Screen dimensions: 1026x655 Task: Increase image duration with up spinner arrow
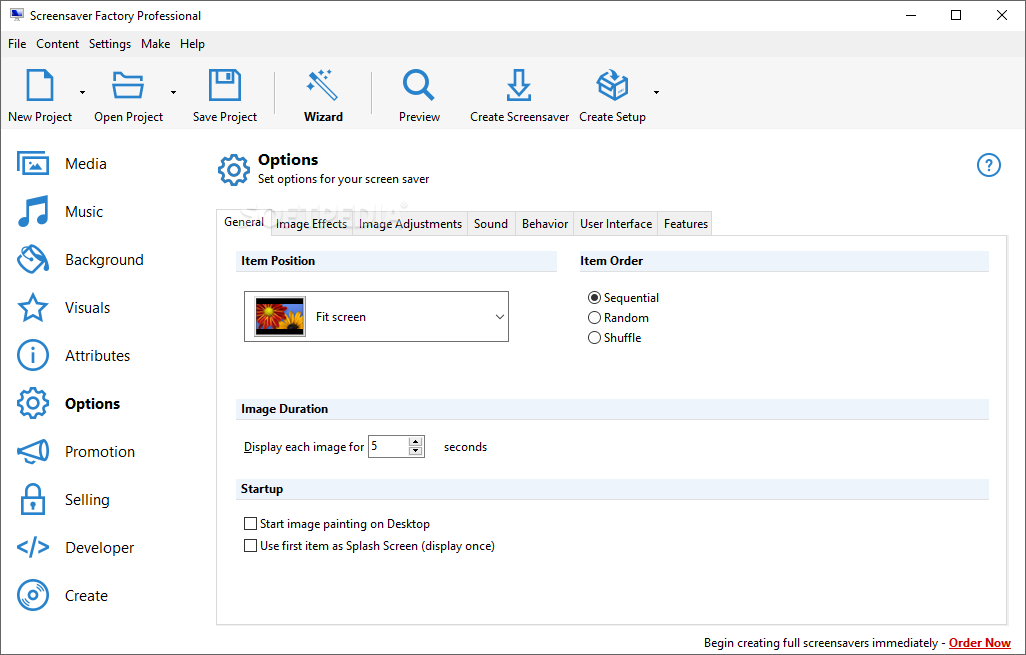click(416, 442)
